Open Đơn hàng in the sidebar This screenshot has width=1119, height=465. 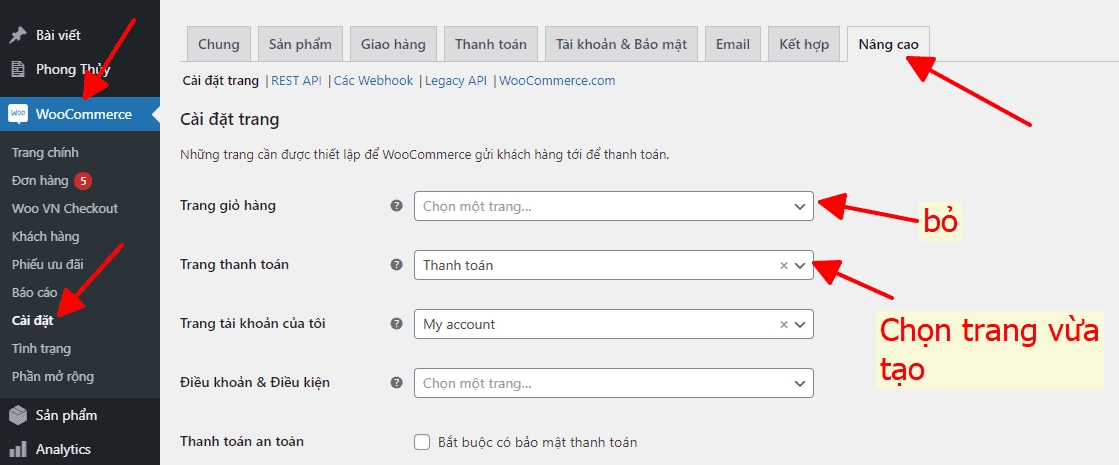click(x=40, y=180)
